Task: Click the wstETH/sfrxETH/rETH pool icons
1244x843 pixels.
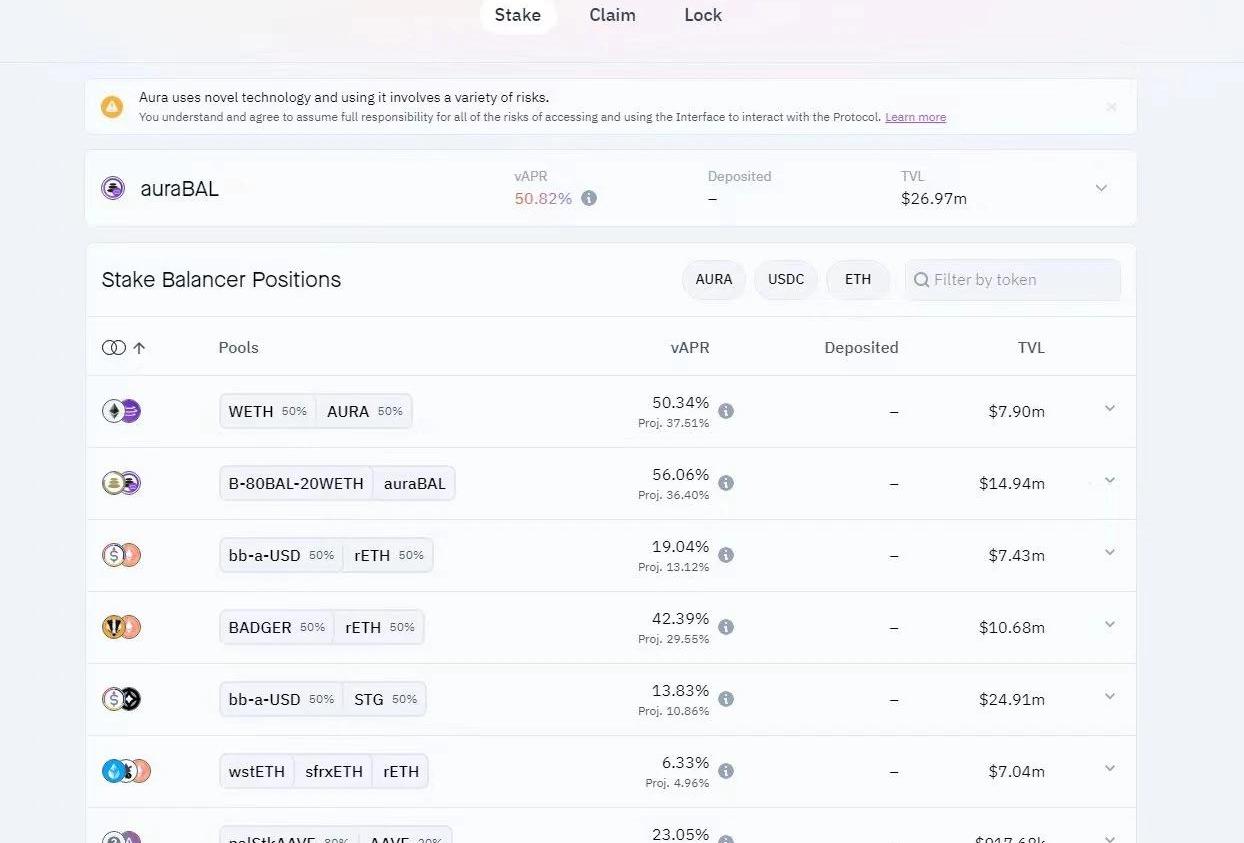Action: pyautogui.click(x=126, y=771)
